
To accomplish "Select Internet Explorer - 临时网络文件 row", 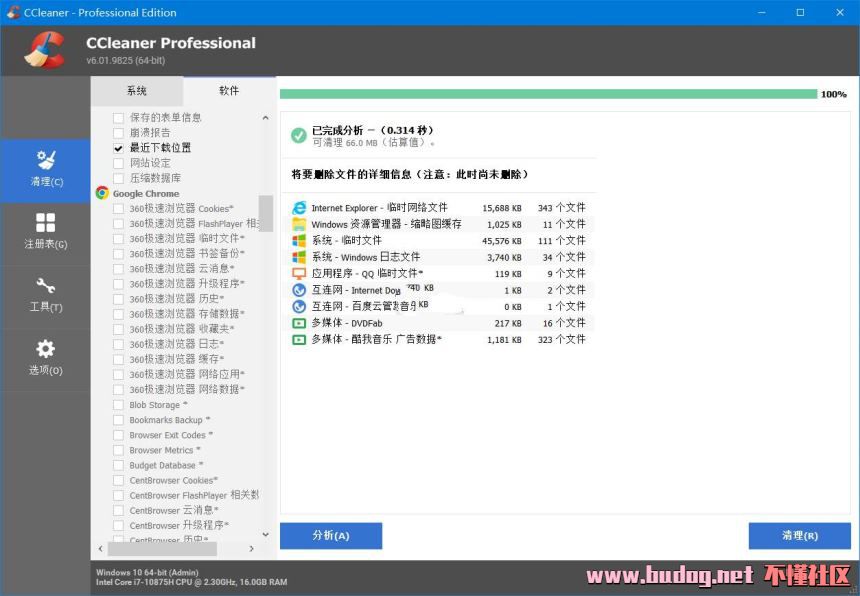I will [439, 208].
